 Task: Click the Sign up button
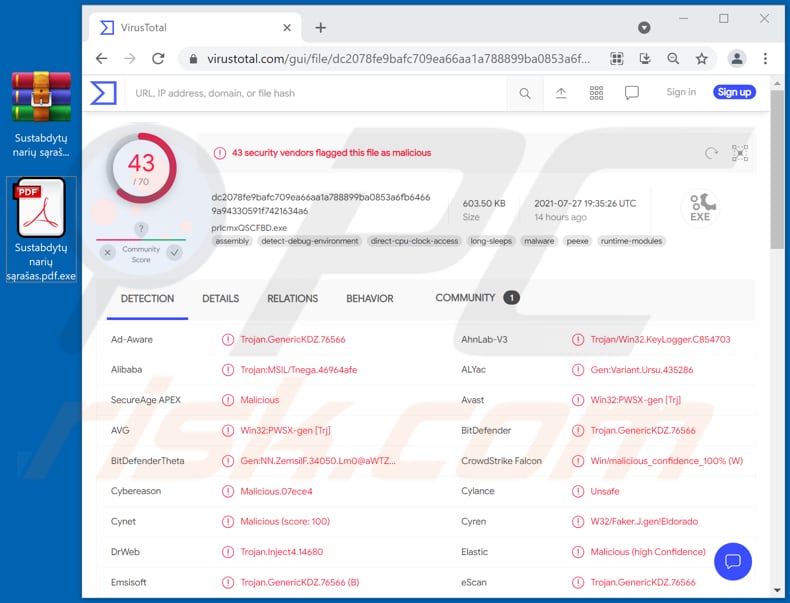click(734, 92)
